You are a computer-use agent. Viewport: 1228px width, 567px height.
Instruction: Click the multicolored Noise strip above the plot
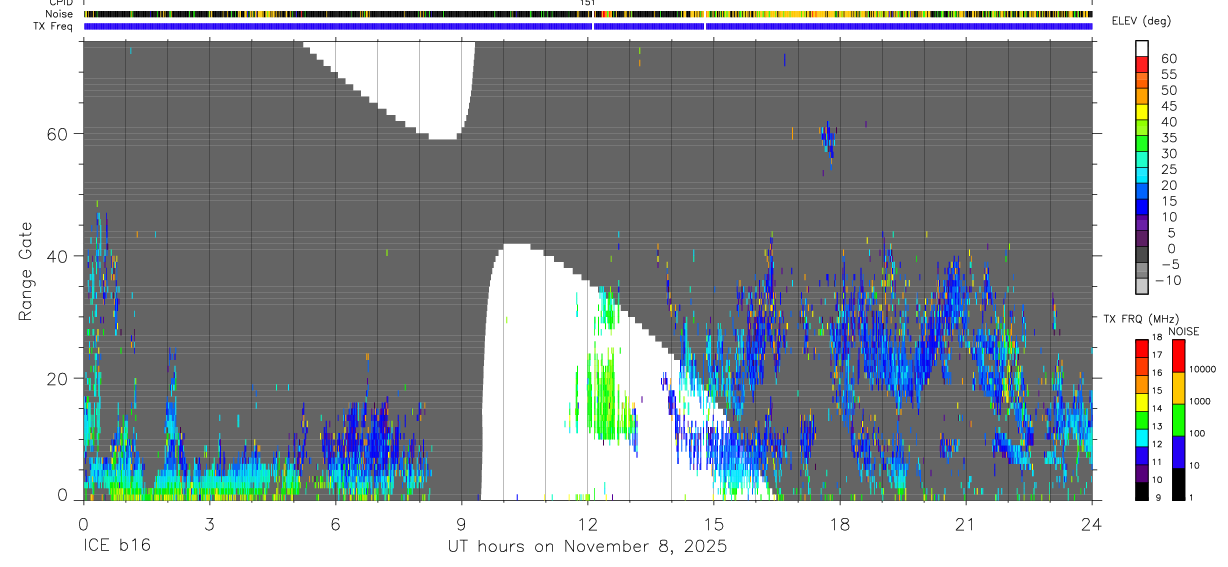(588, 15)
